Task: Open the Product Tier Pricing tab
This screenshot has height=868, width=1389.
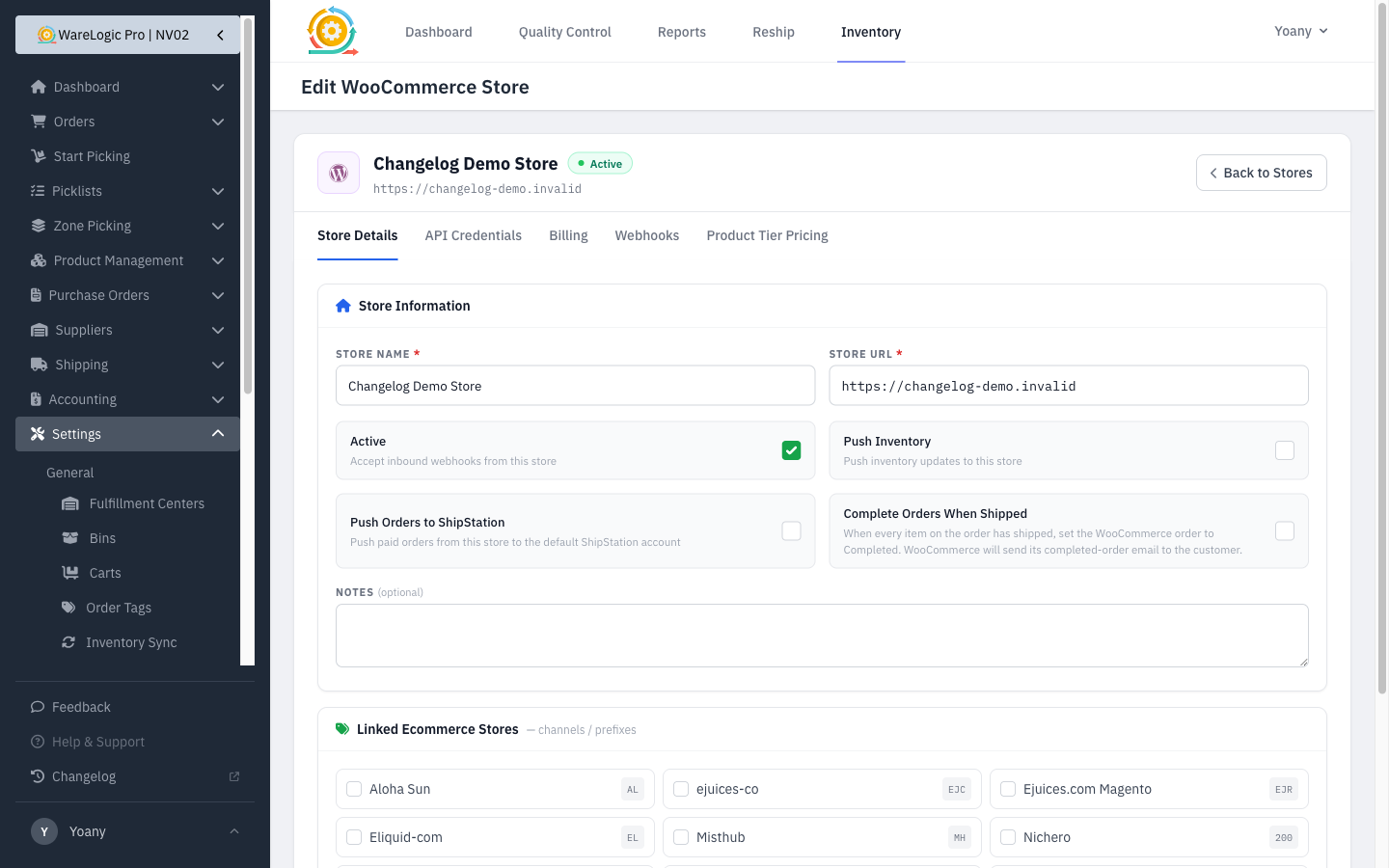Action: [x=767, y=235]
